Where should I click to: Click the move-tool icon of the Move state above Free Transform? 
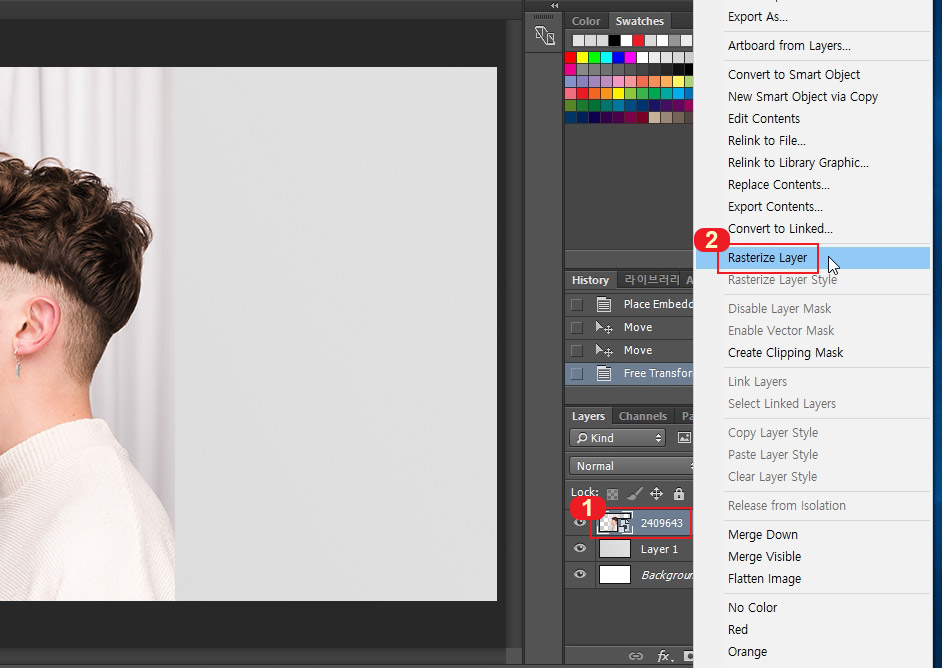pos(604,350)
